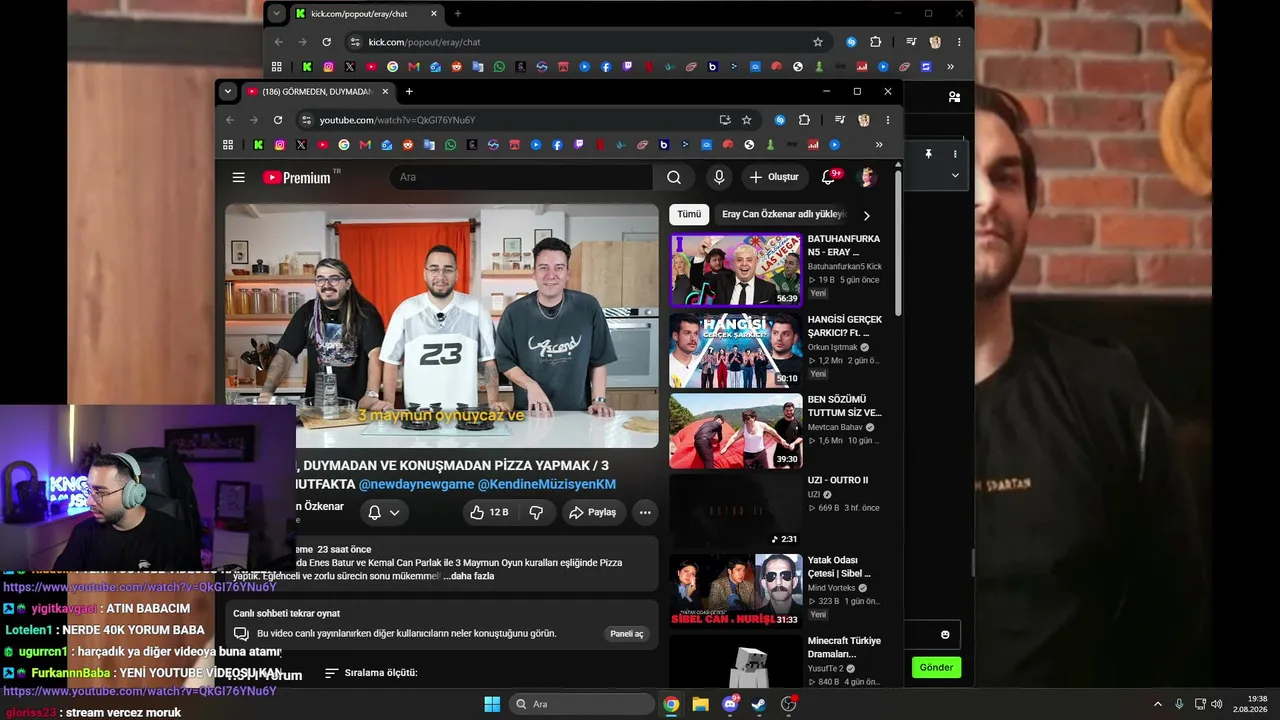Open the apps grid in YouTube window bookmarks bar
The image size is (1280, 720).
pos(228,145)
